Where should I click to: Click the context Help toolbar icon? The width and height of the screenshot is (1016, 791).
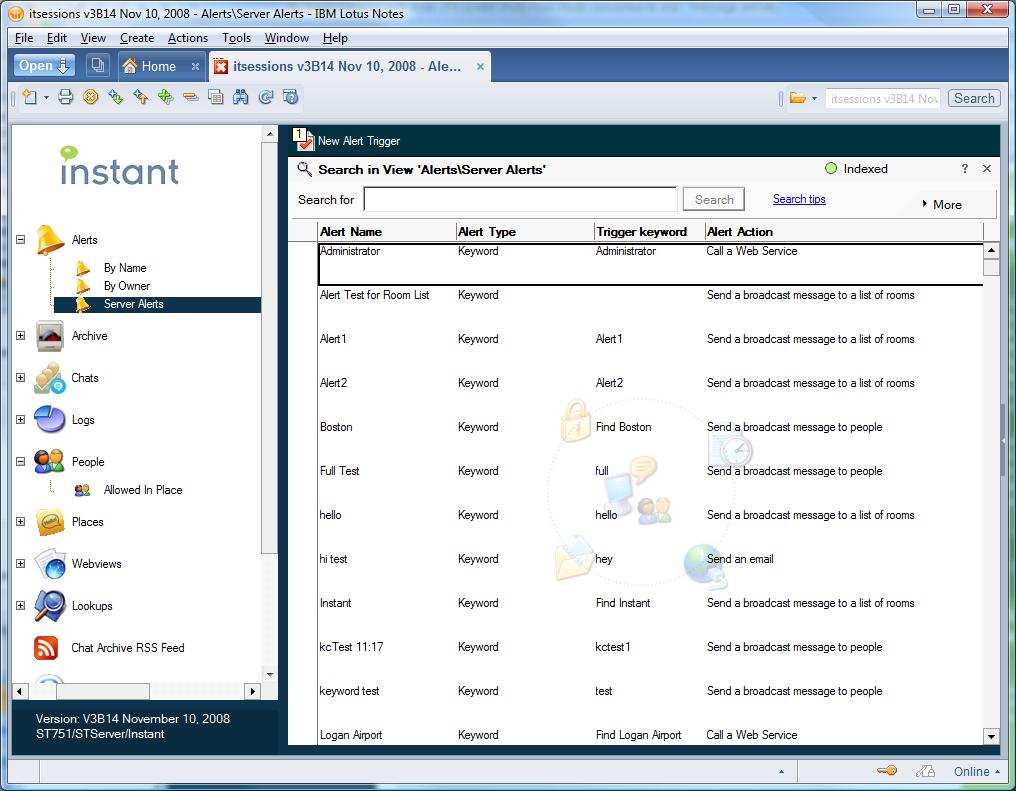tap(291, 98)
